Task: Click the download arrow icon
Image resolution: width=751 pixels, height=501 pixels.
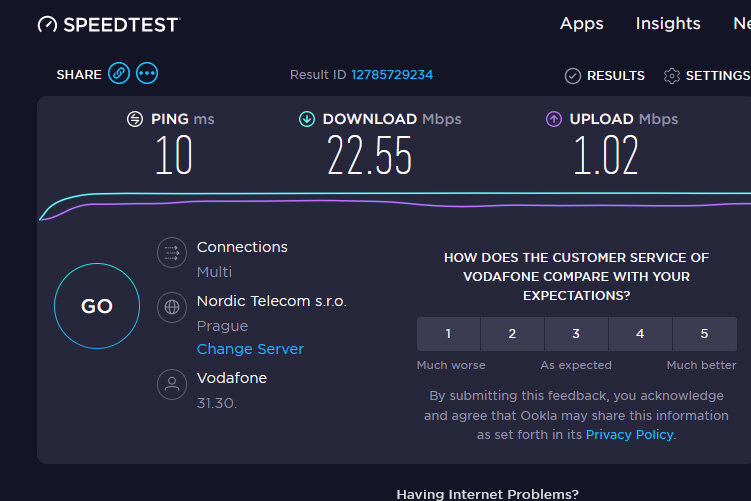Action: point(307,119)
